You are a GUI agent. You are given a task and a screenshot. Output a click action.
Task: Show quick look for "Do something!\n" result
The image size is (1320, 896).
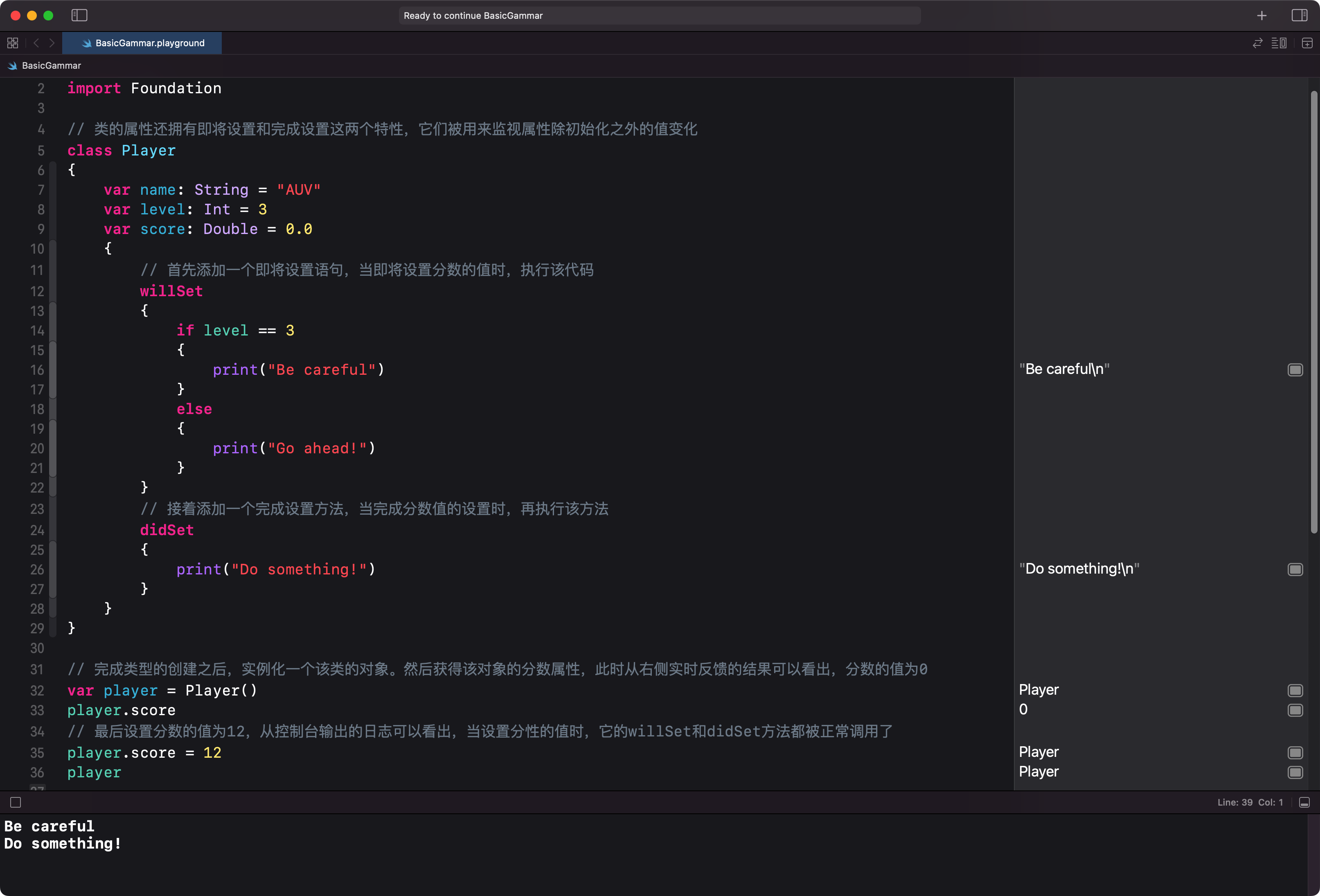[x=1295, y=569]
